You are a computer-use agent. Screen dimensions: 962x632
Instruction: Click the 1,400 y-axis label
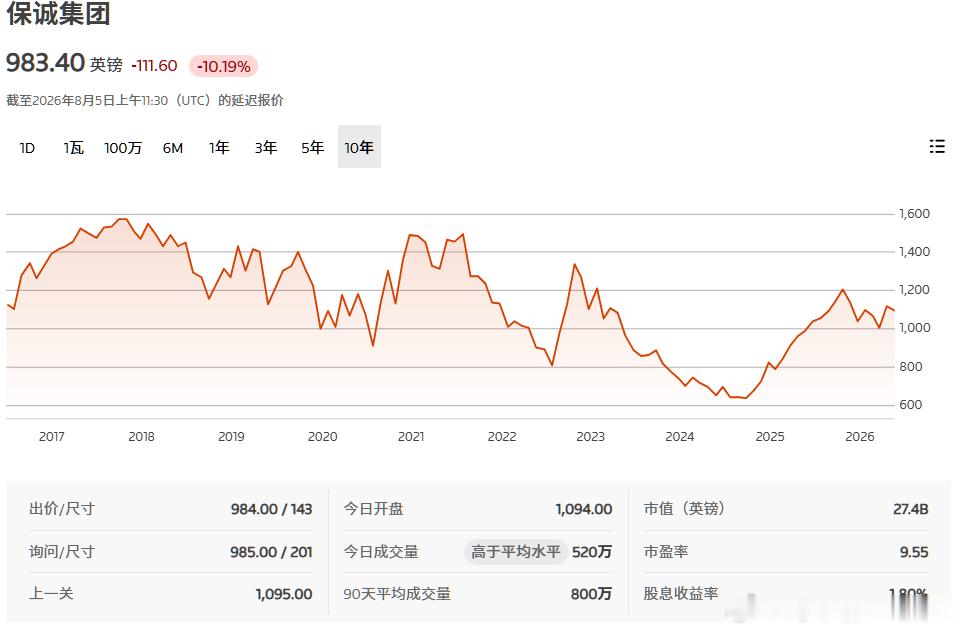(x=914, y=252)
